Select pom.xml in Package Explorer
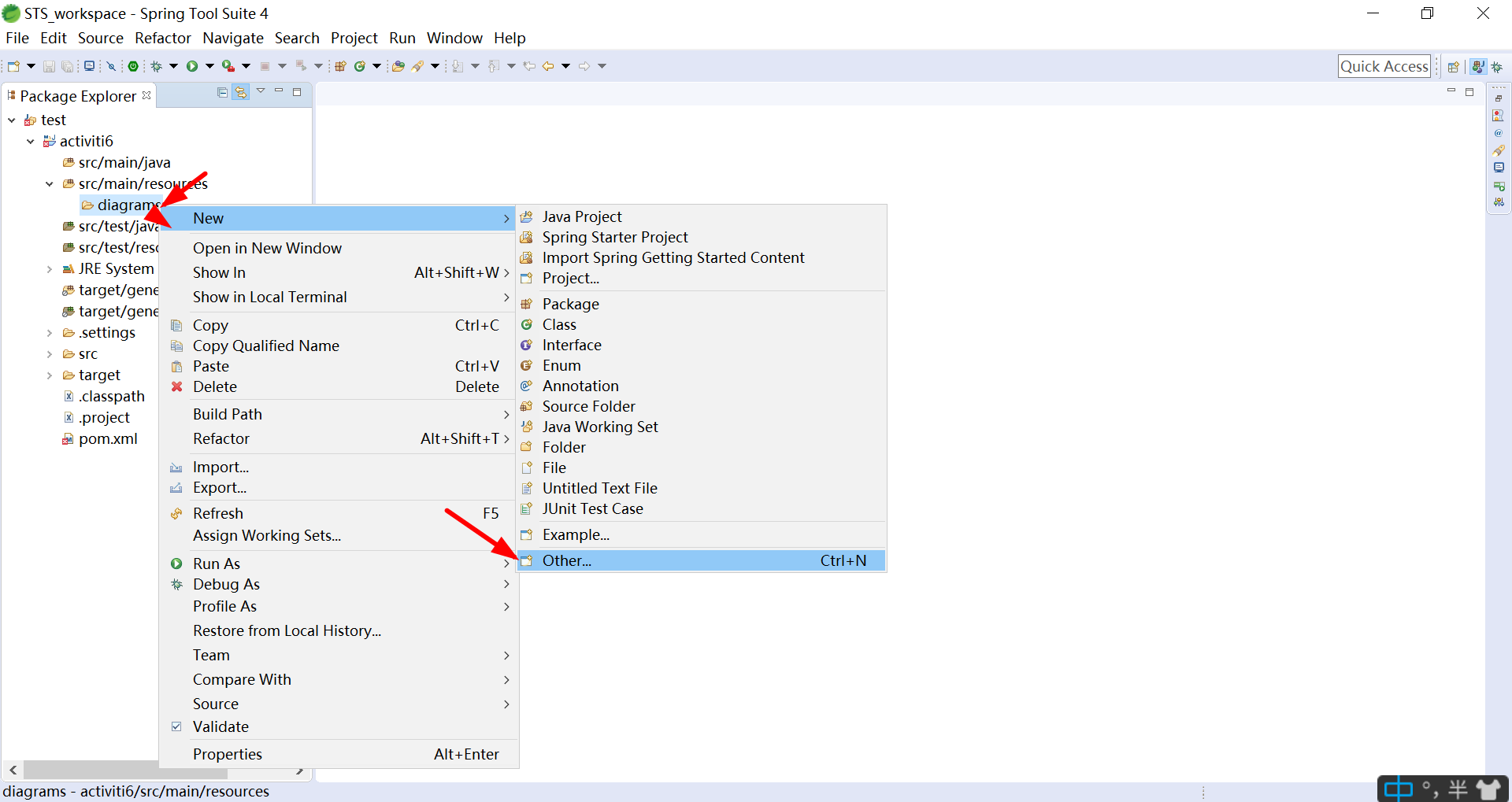1512x802 pixels. pos(108,439)
